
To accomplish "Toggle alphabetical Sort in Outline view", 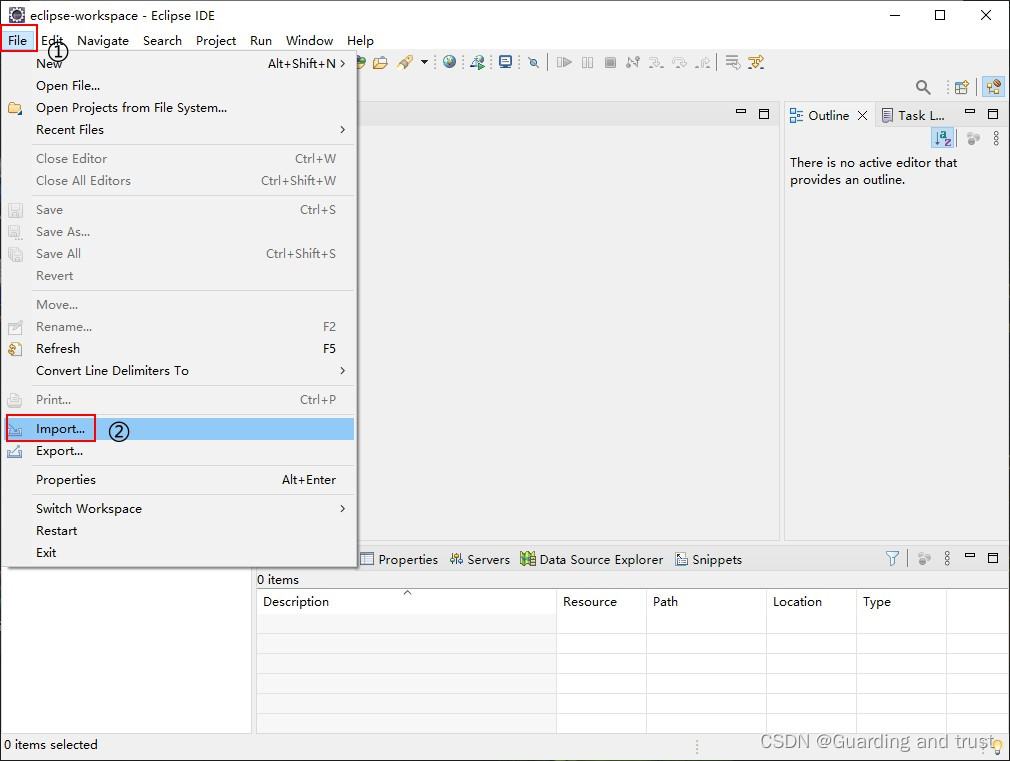I will (x=944, y=138).
